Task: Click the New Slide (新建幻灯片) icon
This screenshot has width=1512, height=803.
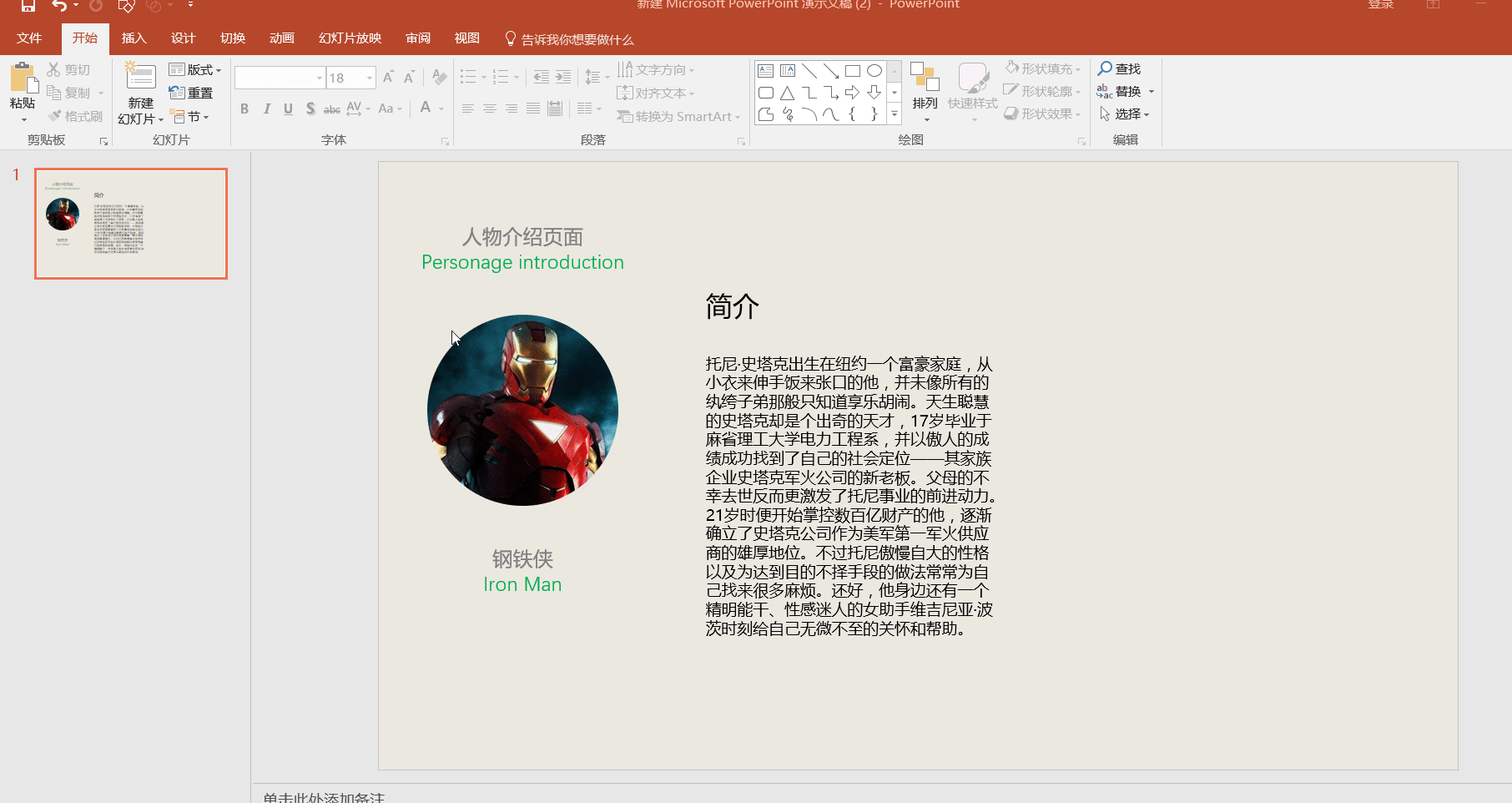Action: [x=140, y=77]
